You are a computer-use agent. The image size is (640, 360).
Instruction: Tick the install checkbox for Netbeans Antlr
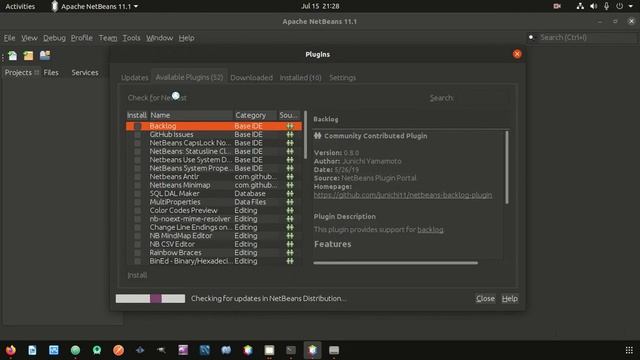pos(138,177)
